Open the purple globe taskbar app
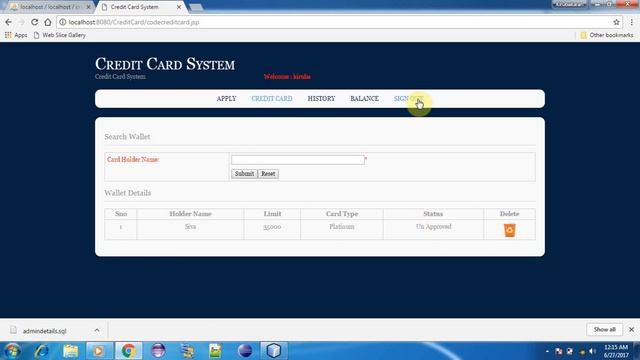640x360 pixels. point(158,351)
